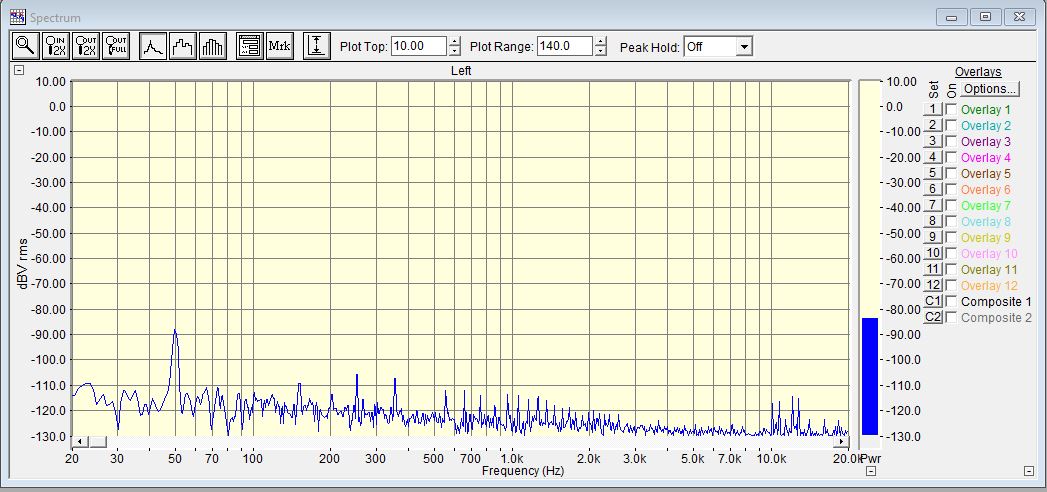Click horizontal scrollbar right arrow
1047x492 pixels.
[841, 442]
